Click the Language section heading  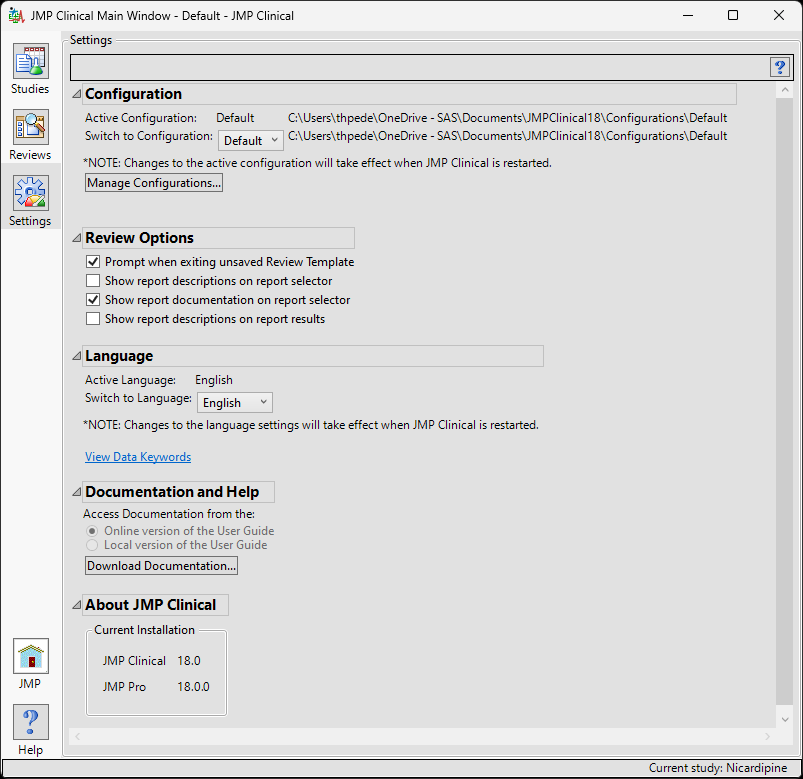119,356
